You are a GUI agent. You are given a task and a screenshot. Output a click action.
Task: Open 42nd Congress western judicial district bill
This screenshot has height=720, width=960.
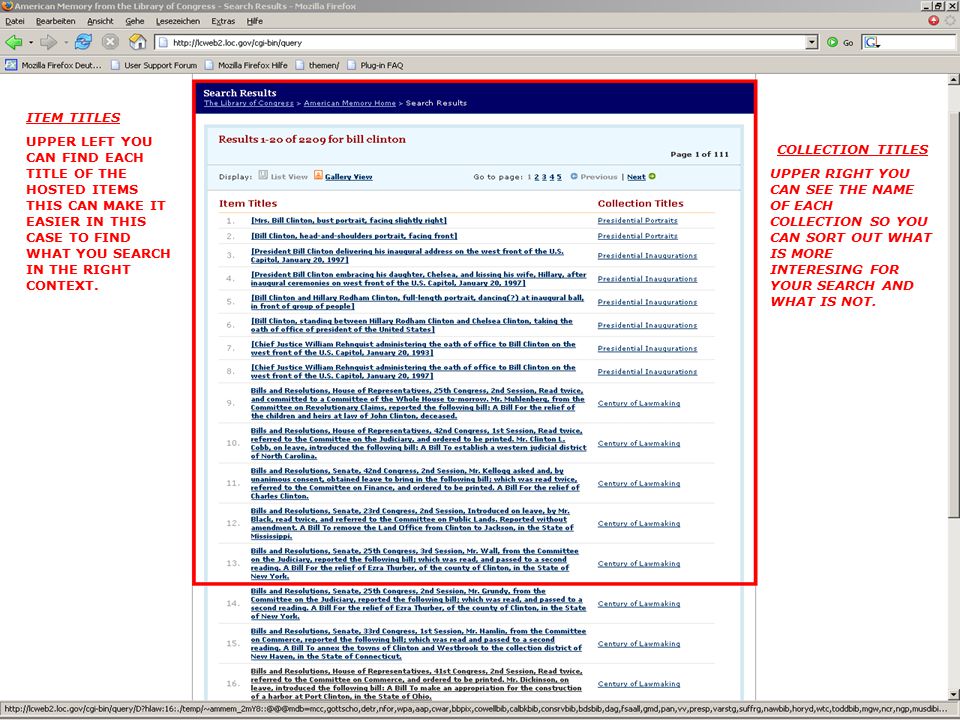tap(418, 443)
